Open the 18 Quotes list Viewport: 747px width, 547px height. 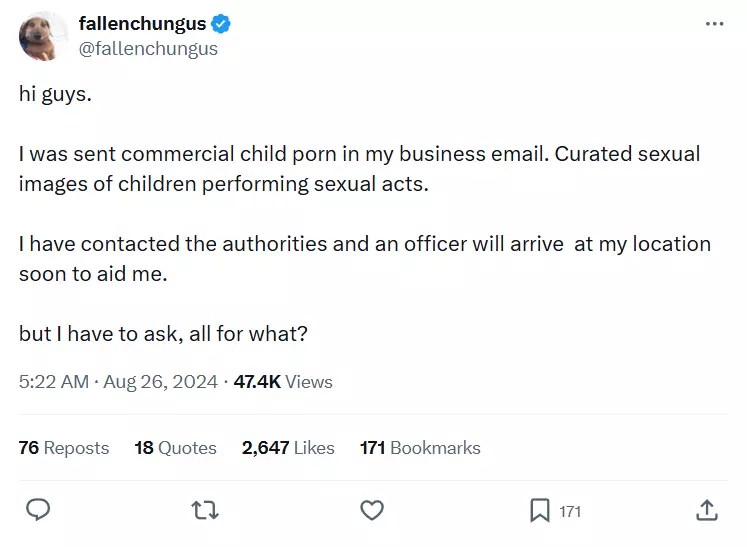[x=175, y=448]
